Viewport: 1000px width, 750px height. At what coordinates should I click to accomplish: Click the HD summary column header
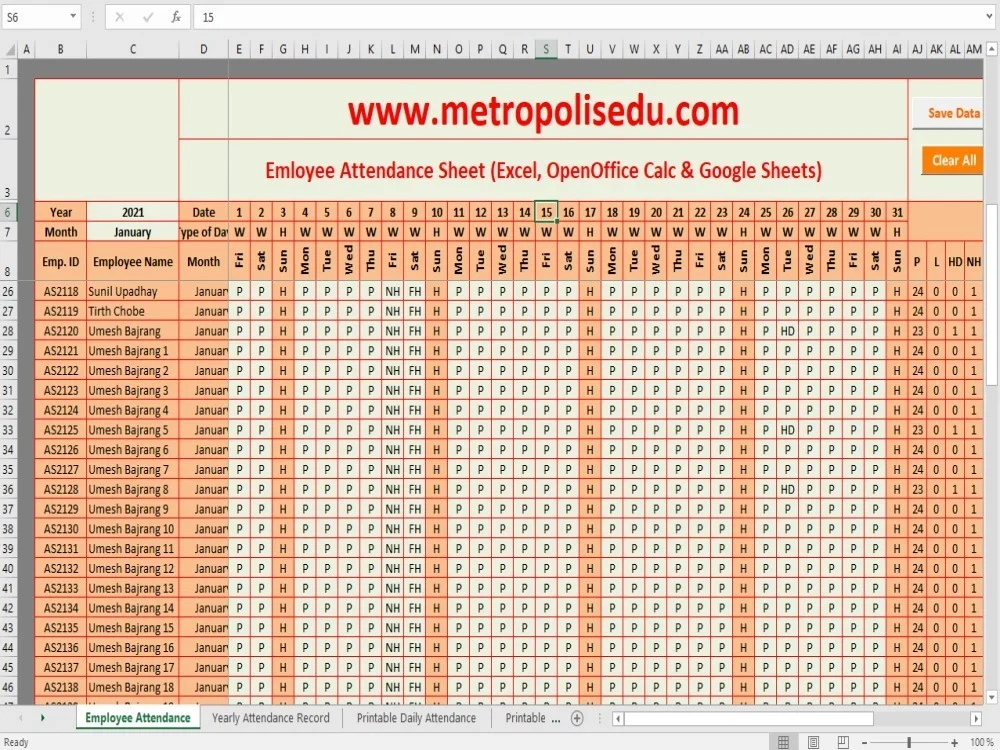coord(955,261)
